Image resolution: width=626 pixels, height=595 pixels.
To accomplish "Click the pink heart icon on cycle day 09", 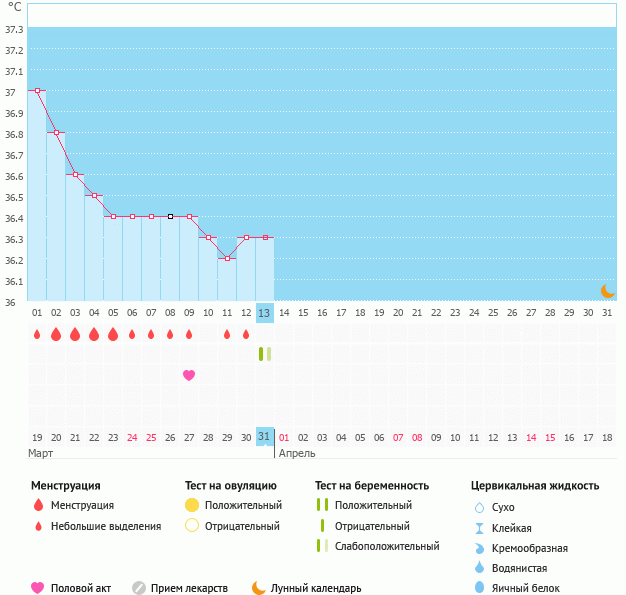I will [189, 375].
